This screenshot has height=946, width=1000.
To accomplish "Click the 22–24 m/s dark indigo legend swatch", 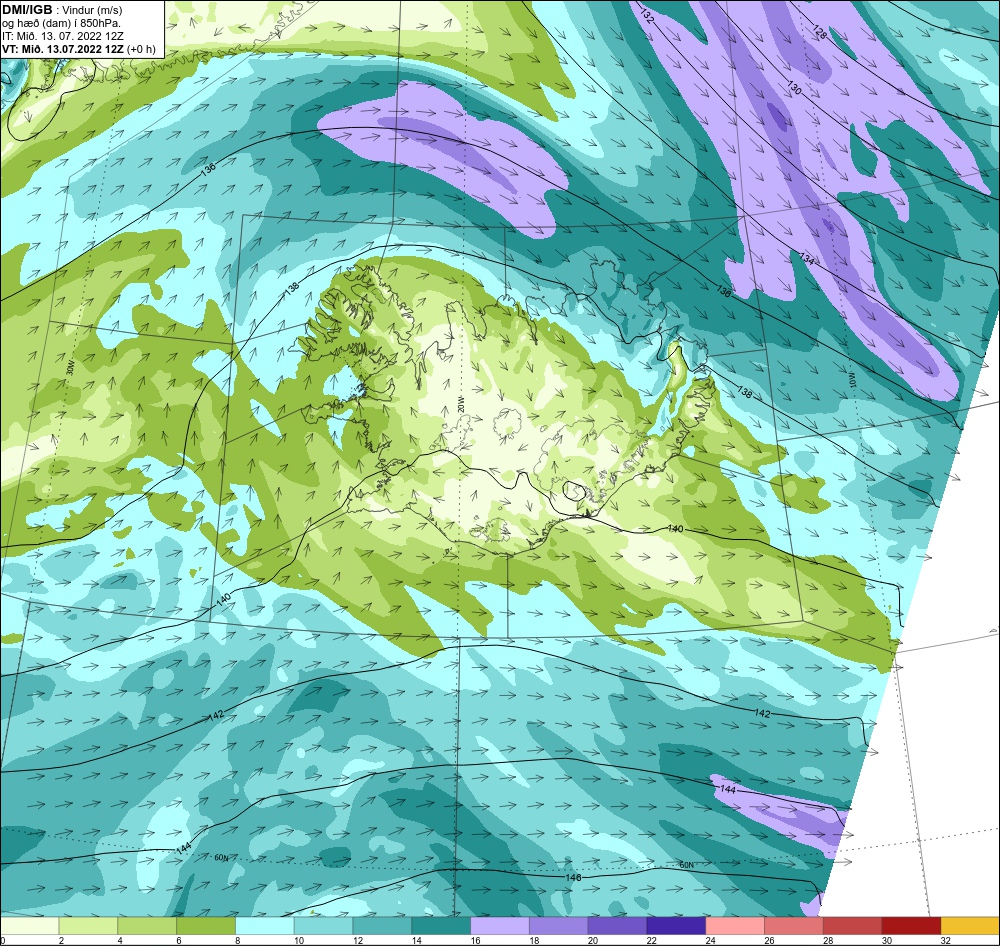I will [676, 926].
